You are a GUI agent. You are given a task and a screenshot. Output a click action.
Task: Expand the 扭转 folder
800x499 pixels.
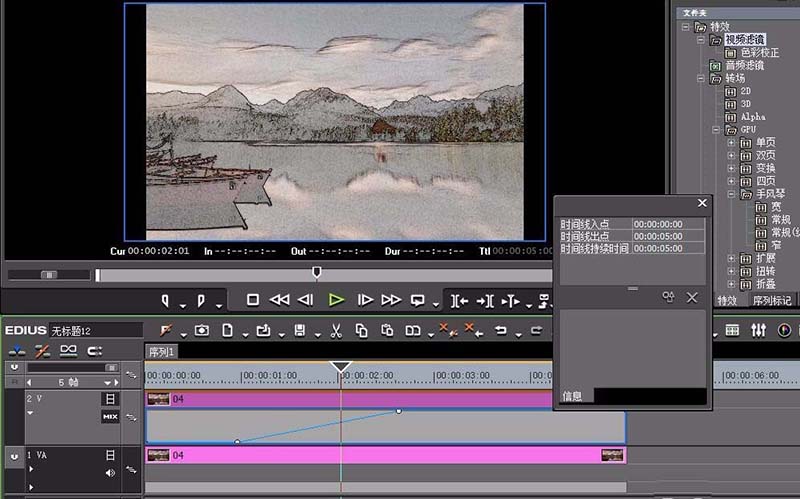(731, 271)
